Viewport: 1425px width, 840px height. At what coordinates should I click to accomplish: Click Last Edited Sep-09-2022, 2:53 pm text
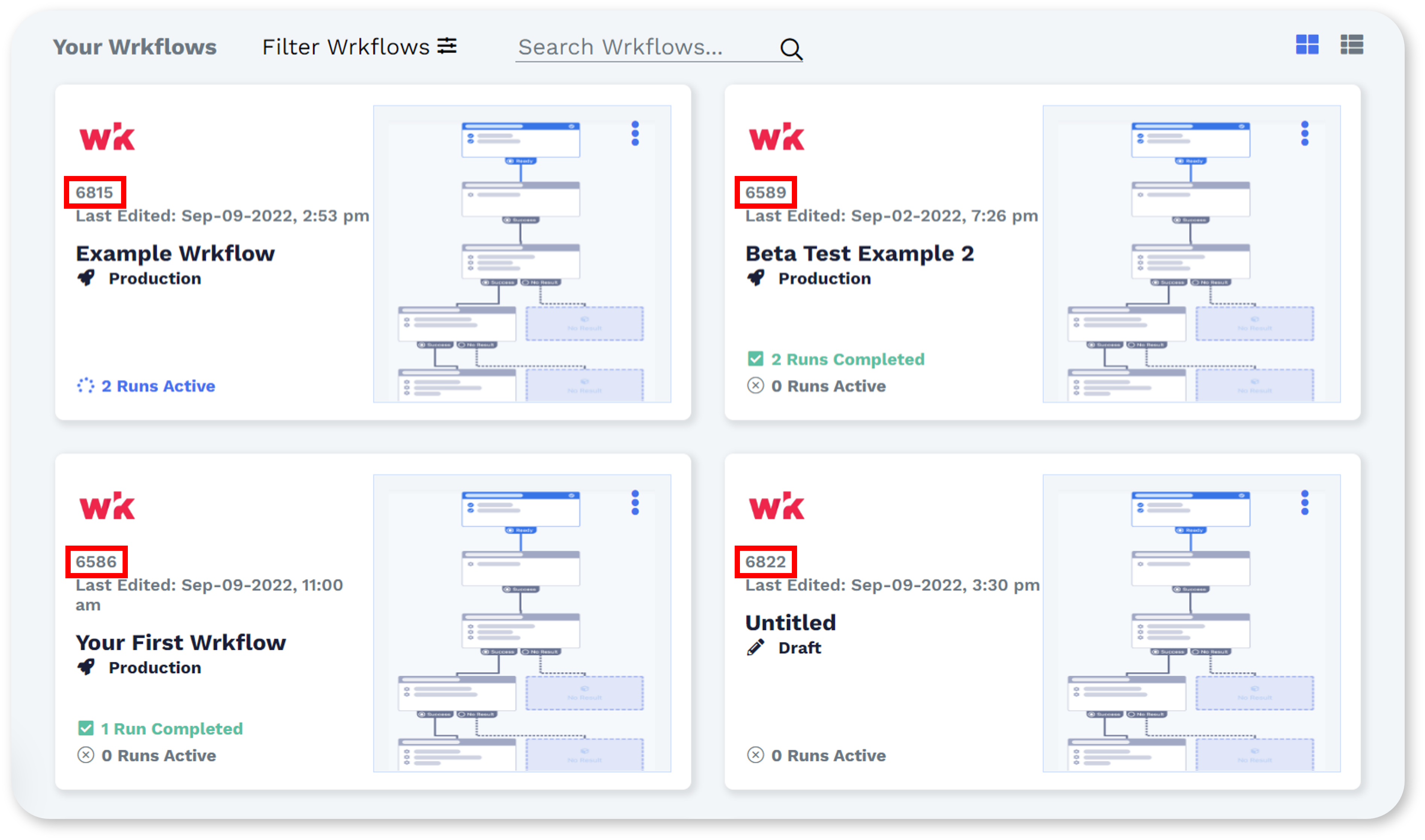(223, 216)
